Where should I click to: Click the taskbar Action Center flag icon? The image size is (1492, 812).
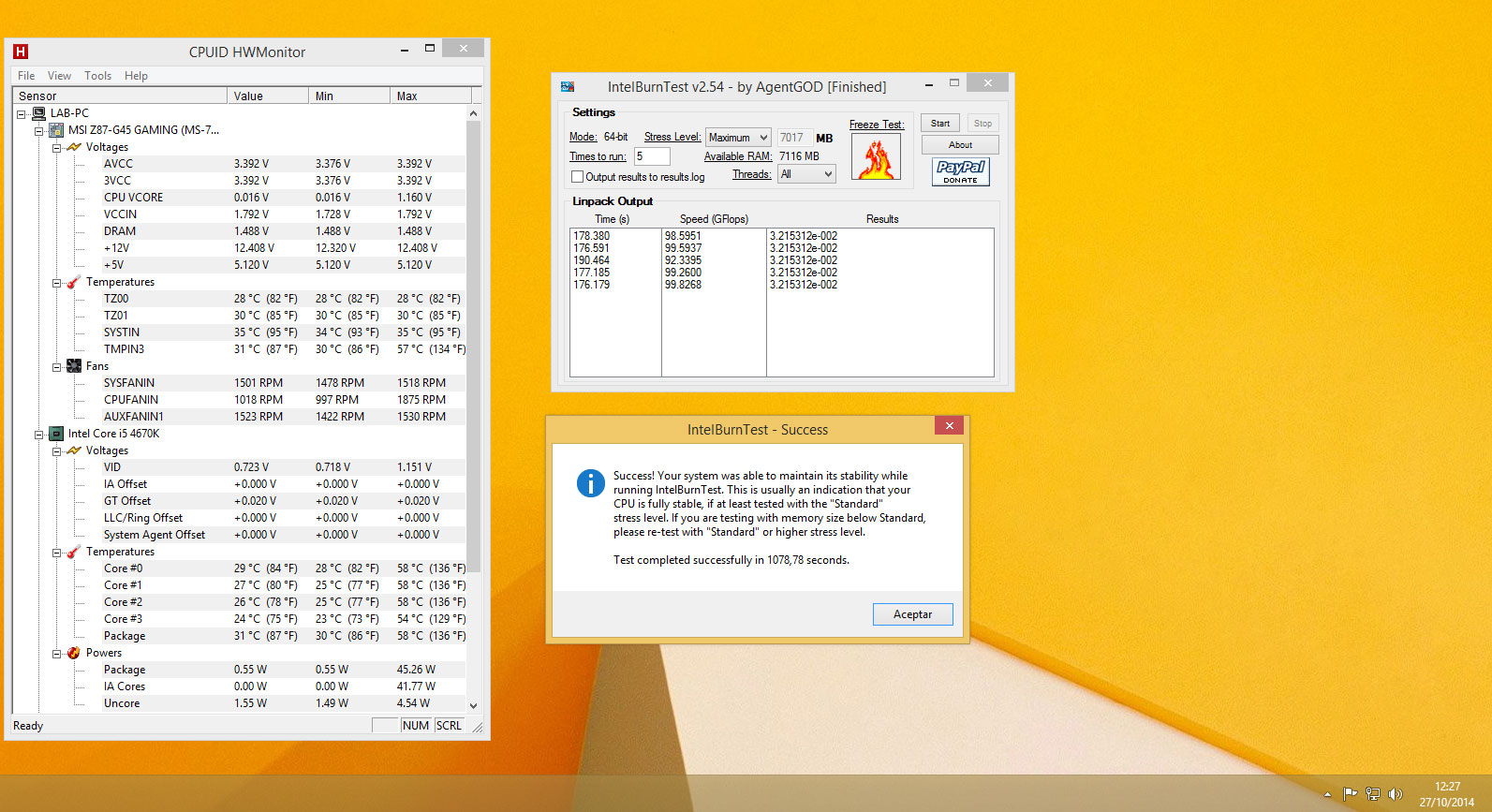click(x=1350, y=794)
